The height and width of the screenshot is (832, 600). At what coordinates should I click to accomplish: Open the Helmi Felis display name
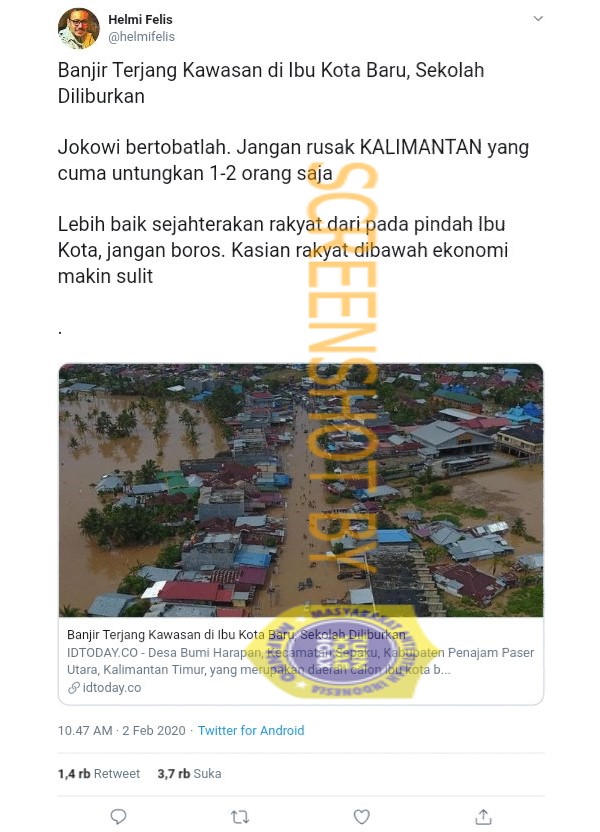140,20
